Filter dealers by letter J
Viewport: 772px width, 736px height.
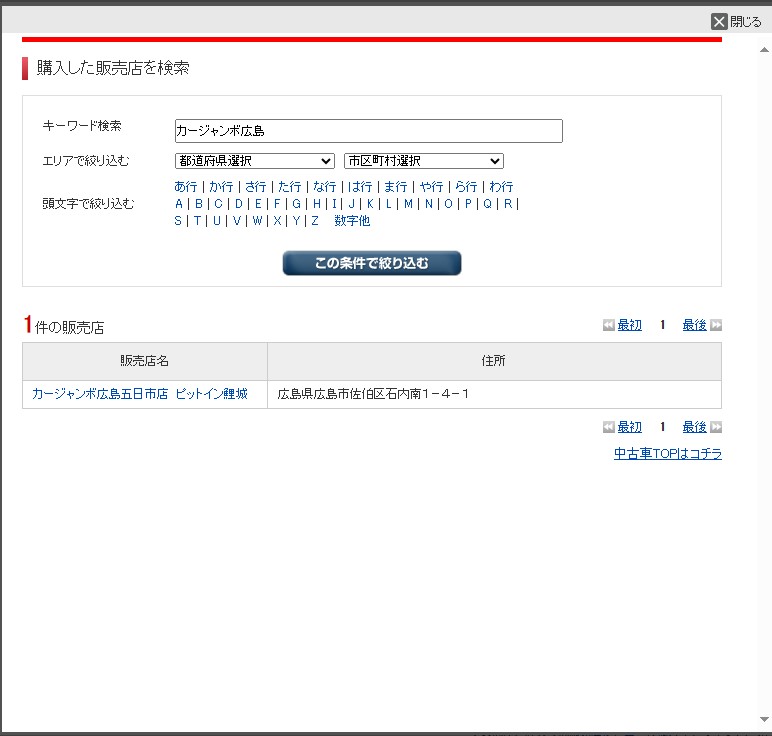tap(352, 204)
